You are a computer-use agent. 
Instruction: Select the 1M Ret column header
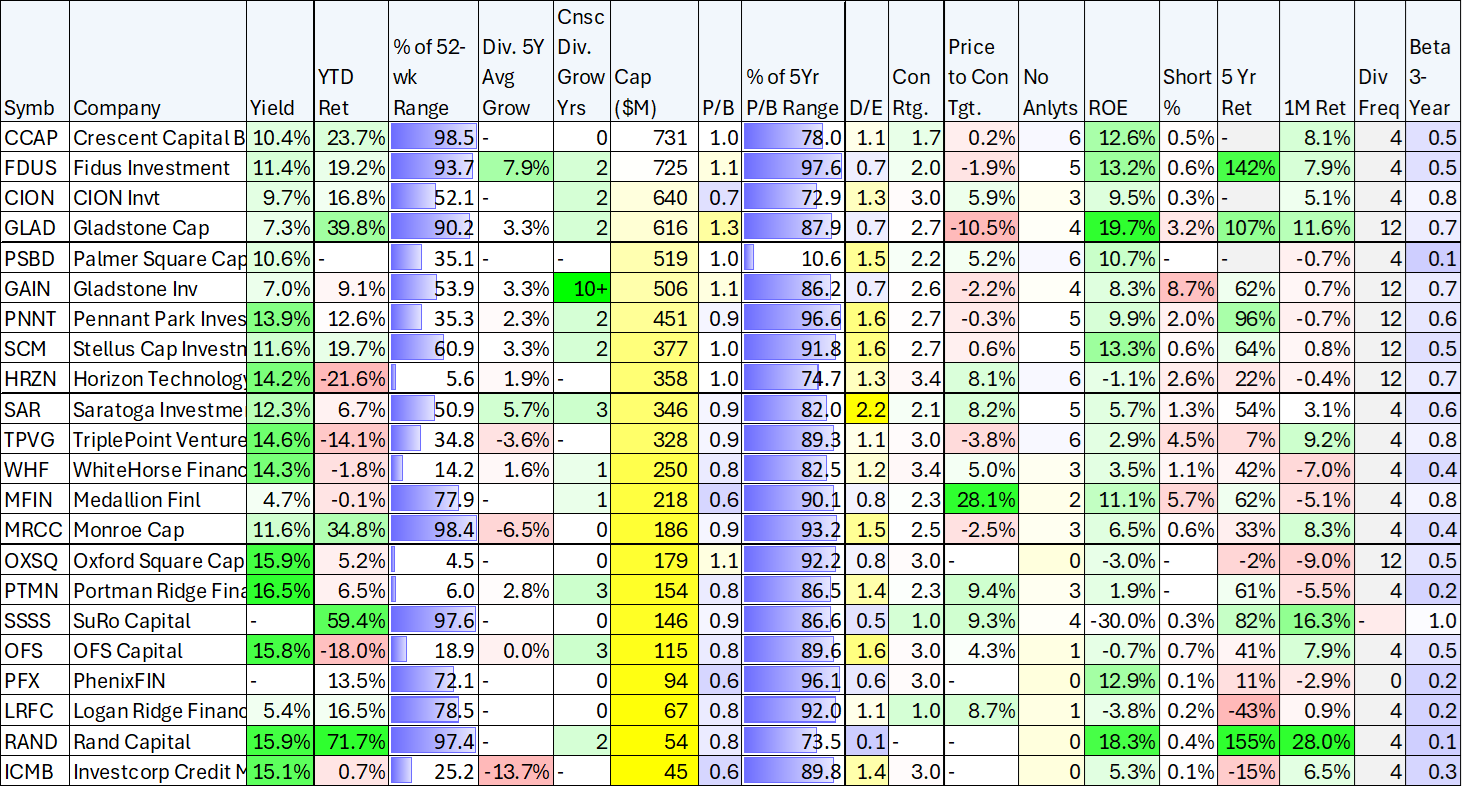[x=1317, y=62]
